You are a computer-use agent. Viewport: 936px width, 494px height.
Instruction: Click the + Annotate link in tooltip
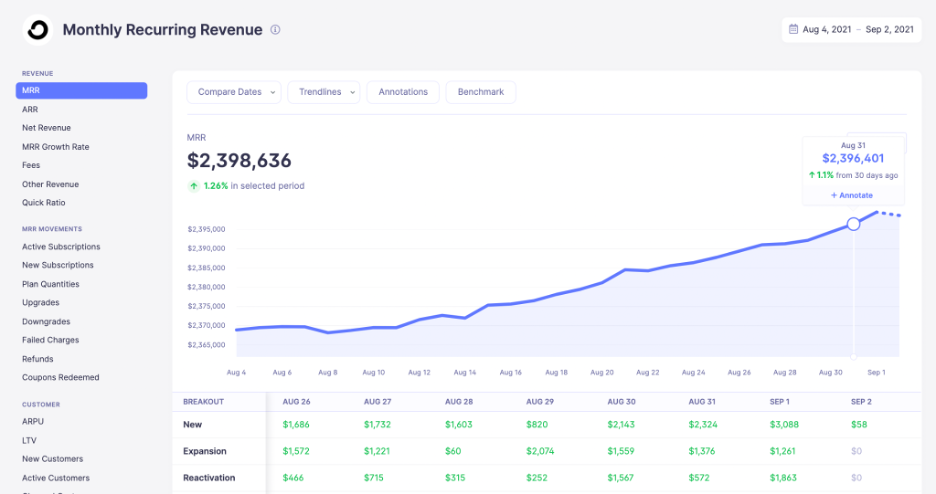pos(852,195)
